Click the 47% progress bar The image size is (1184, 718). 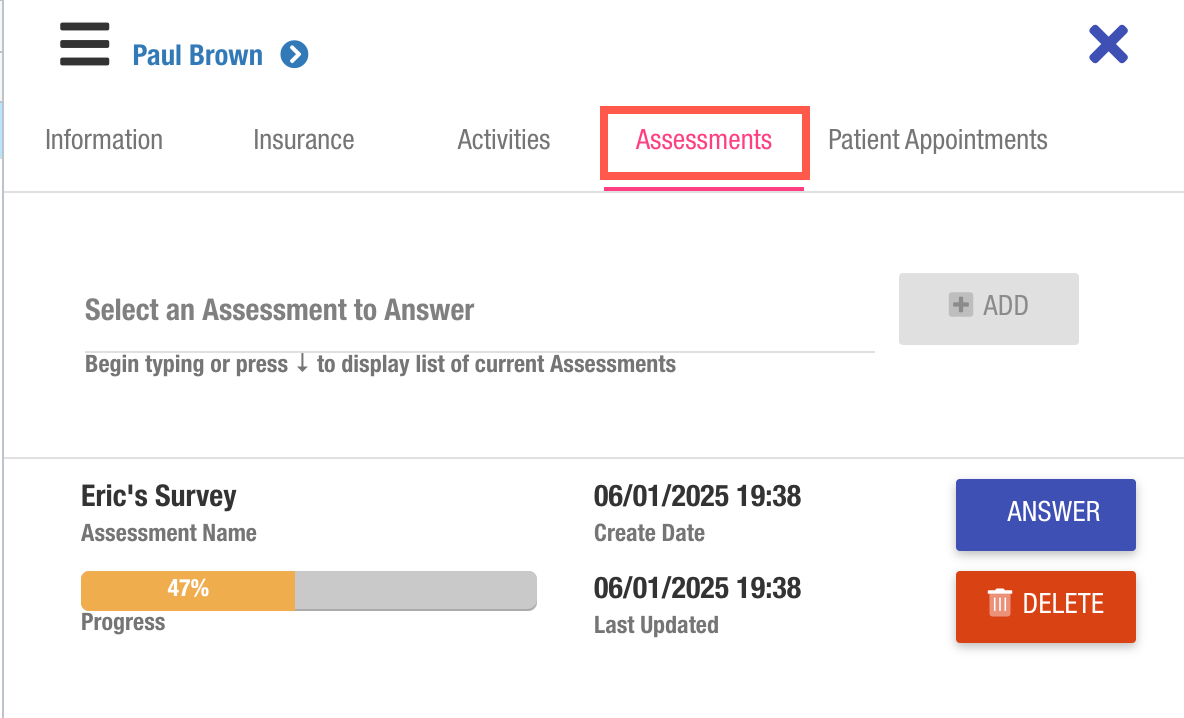click(x=308, y=590)
